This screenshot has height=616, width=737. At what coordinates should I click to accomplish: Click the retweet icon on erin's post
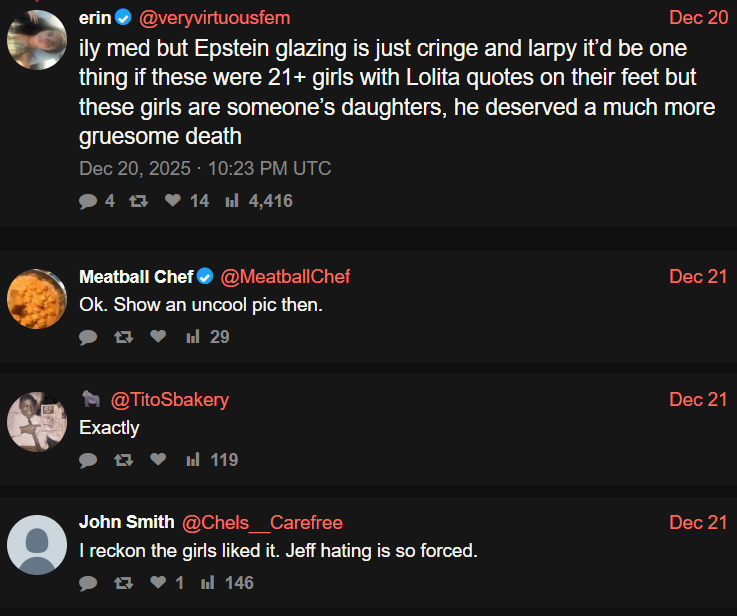pyautogui.click(x=139, y=201)
